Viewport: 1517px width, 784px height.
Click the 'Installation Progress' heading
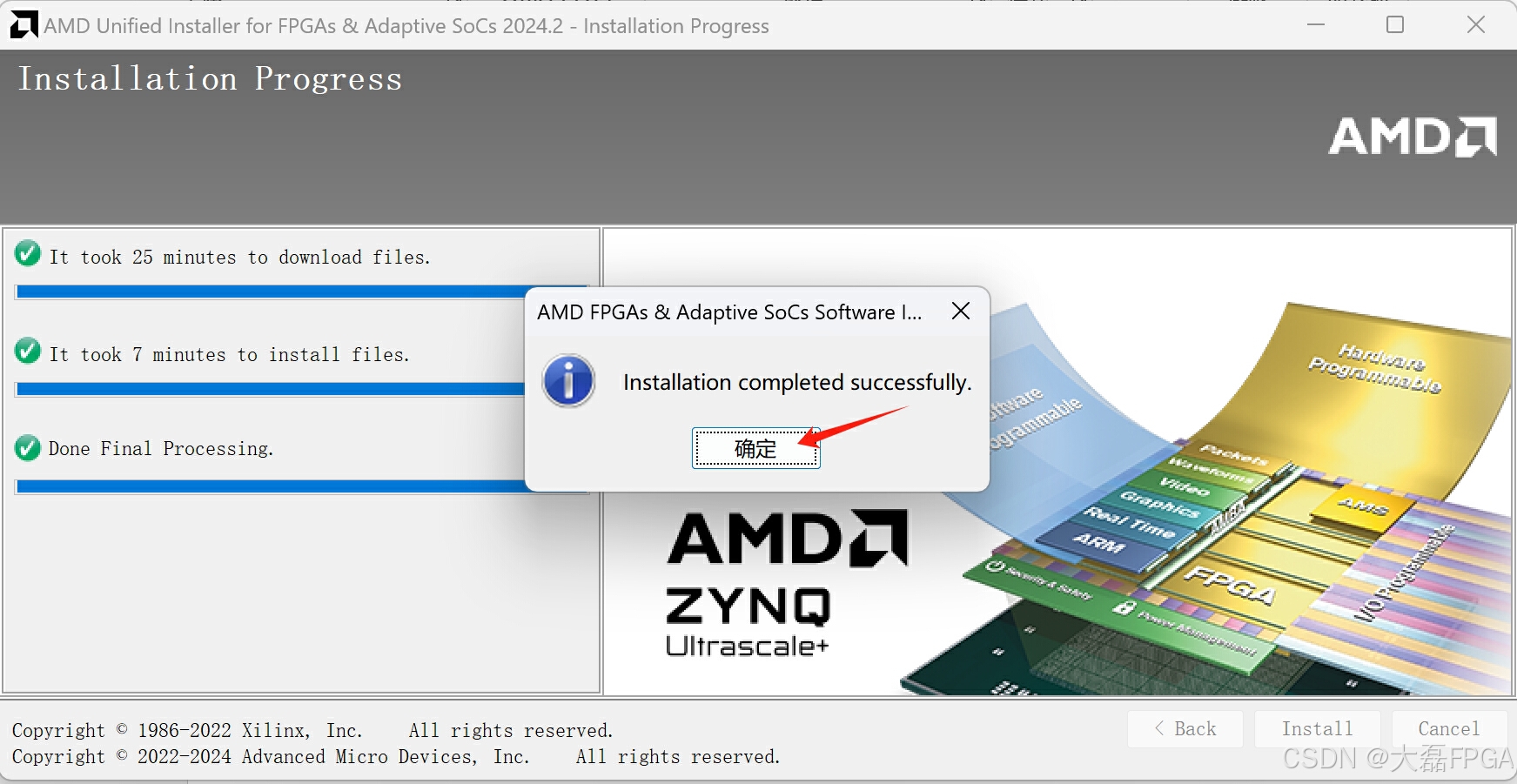coord(211,79)
